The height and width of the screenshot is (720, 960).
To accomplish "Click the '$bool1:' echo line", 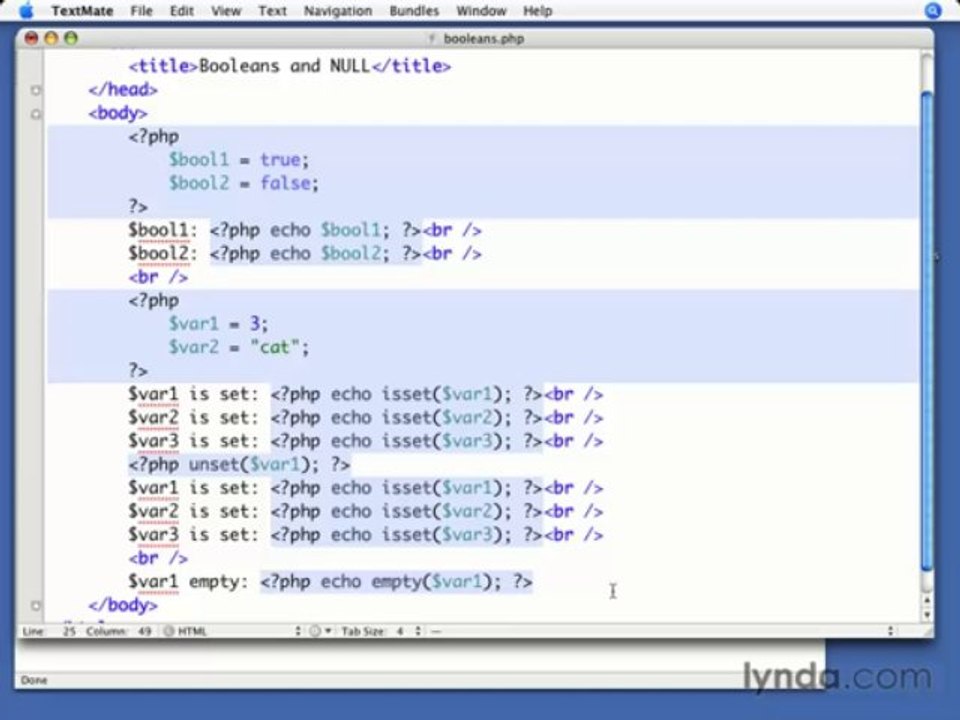I will [x=305, y=230].
